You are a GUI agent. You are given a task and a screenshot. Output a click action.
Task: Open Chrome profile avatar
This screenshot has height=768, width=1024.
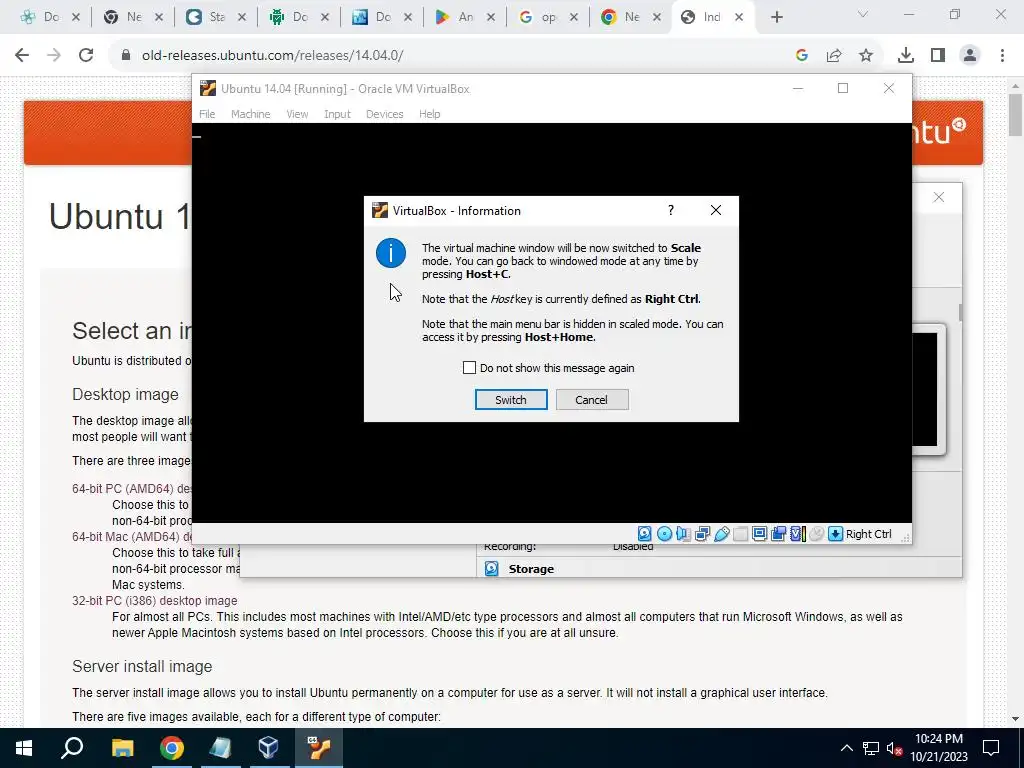(970, 56)
